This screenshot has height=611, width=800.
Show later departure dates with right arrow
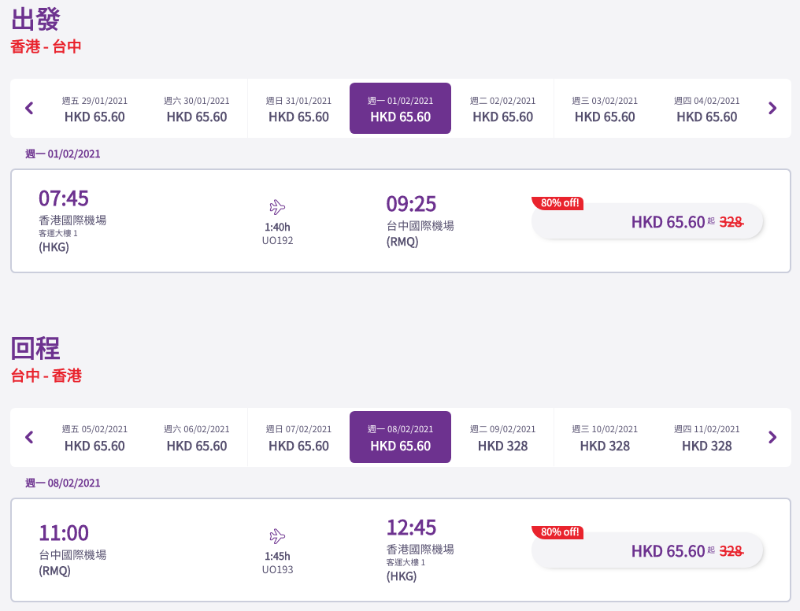tap(772, 108)
